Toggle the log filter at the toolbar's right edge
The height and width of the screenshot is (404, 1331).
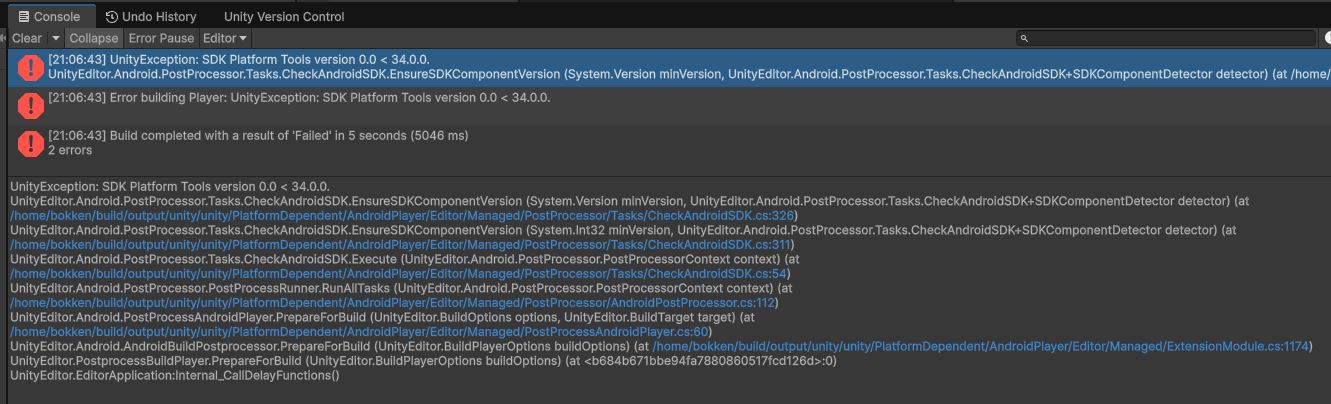click(1327, 38)
